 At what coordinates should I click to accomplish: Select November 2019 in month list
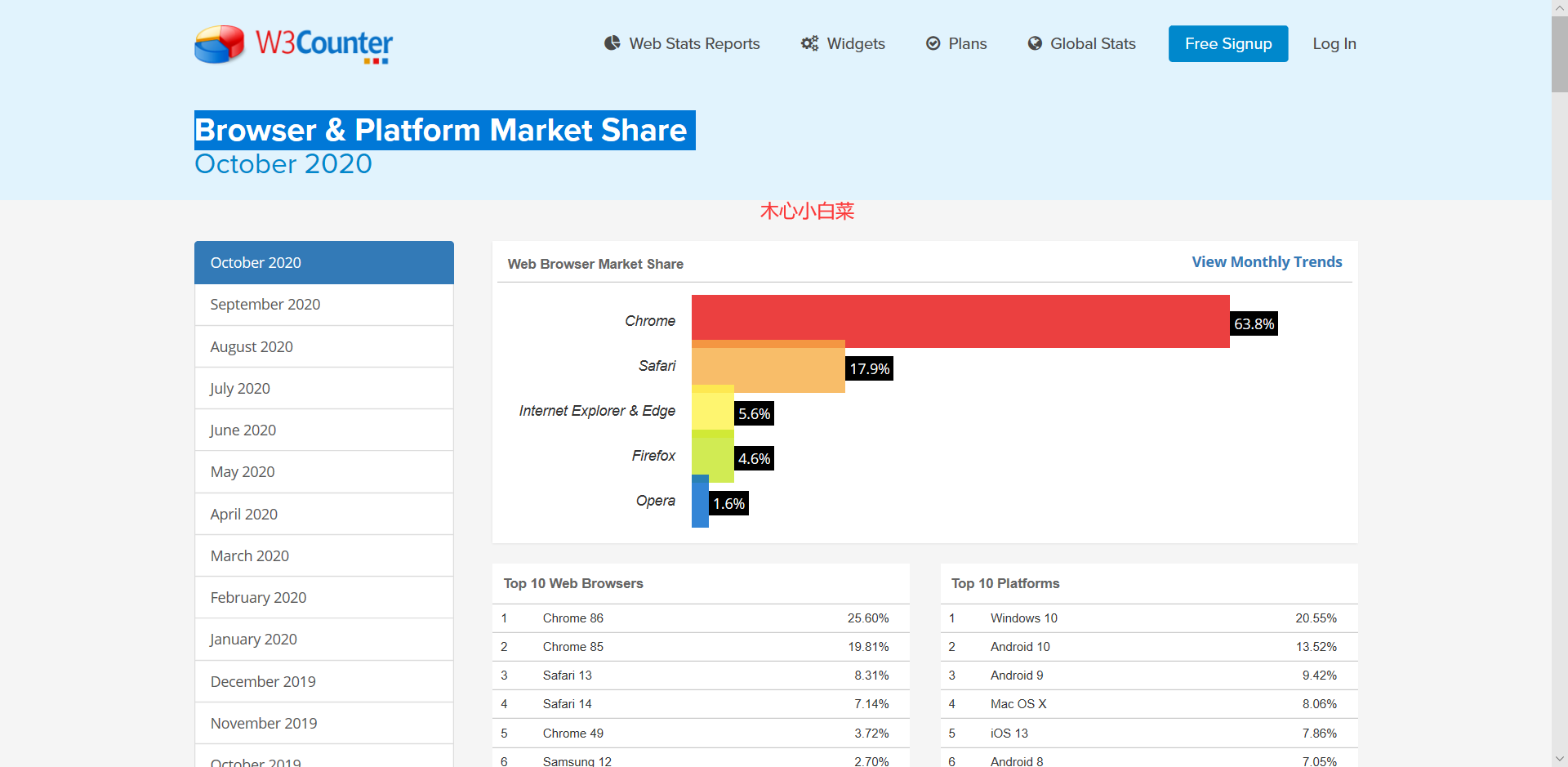coord(324,723)
